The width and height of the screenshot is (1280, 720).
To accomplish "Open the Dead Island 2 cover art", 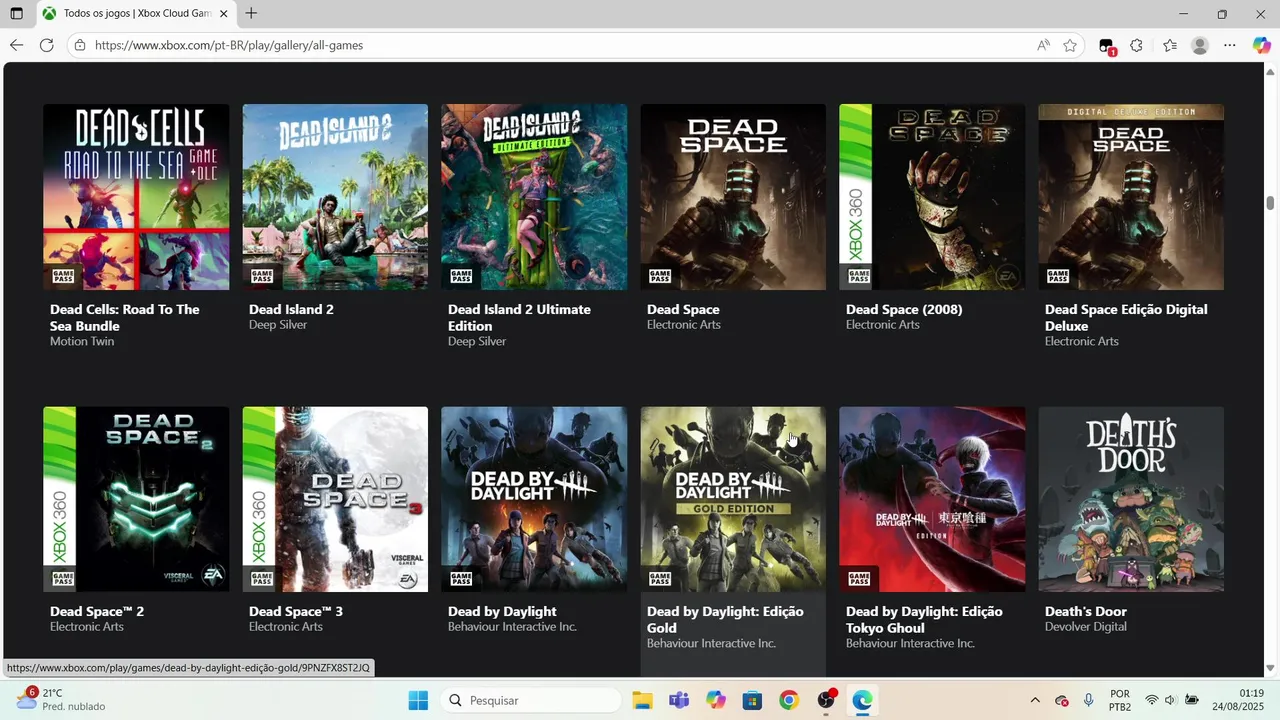I will (335, 197).
